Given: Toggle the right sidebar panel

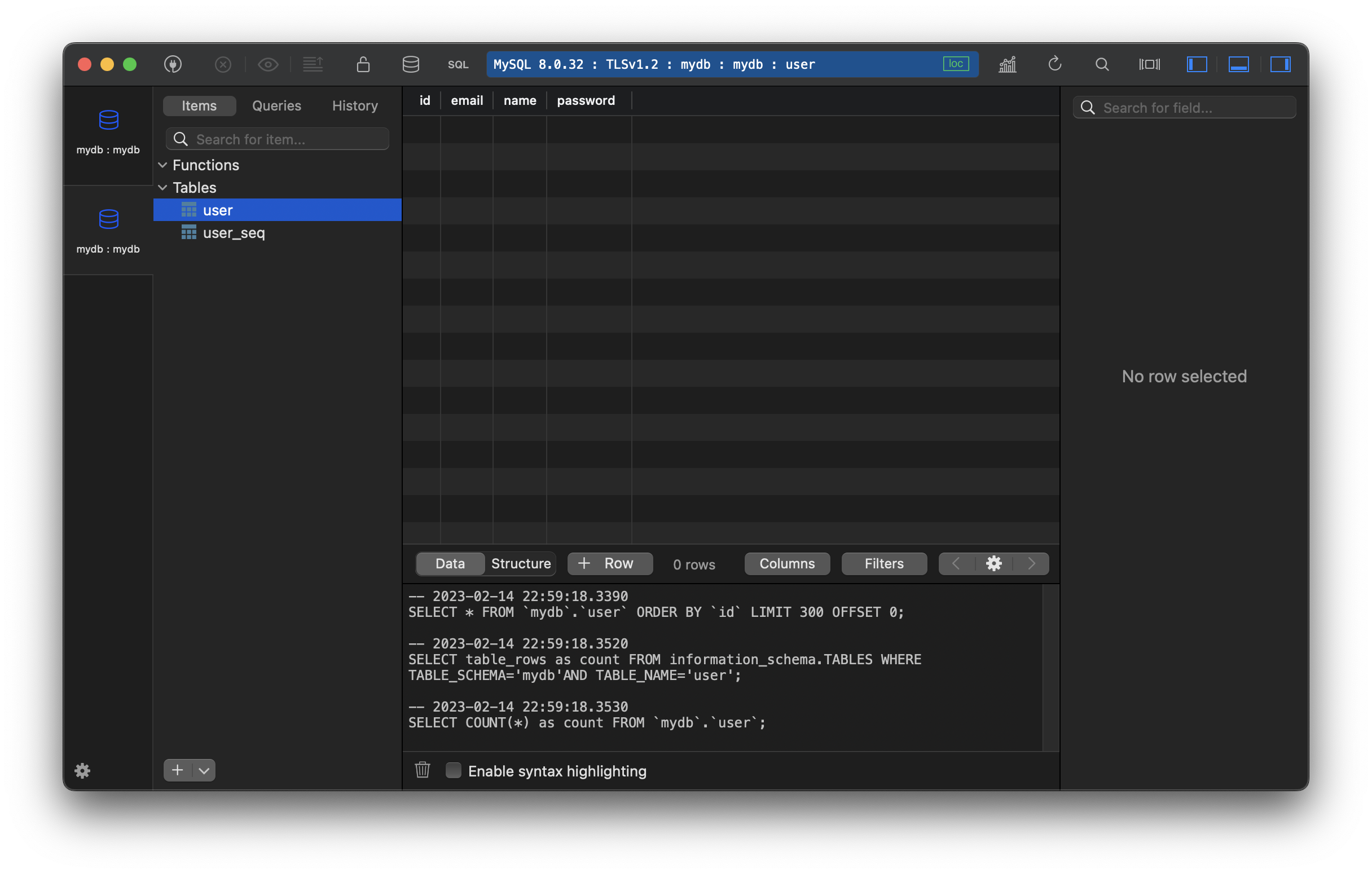Looking at the screenshot, I should coord(1279,64).
